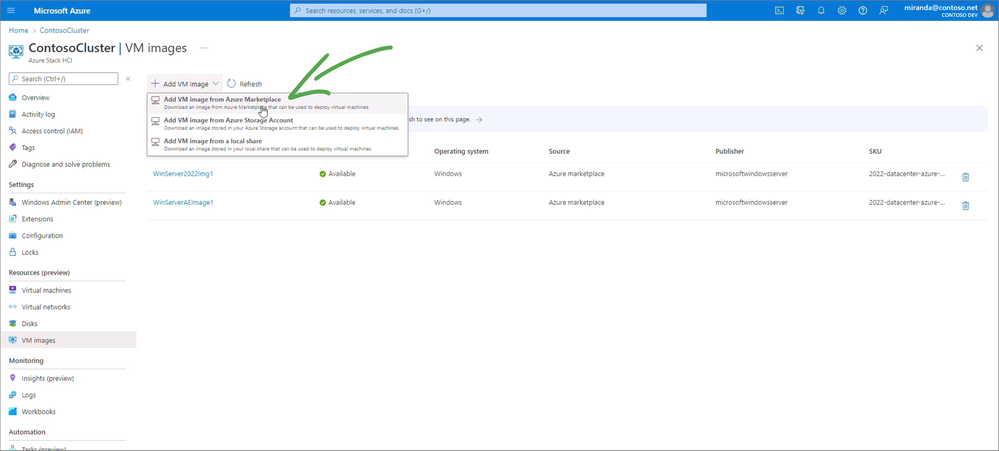Open the WinServerAEImage1 image link
This screenshot has height=451, width=999.
(183, 202)
